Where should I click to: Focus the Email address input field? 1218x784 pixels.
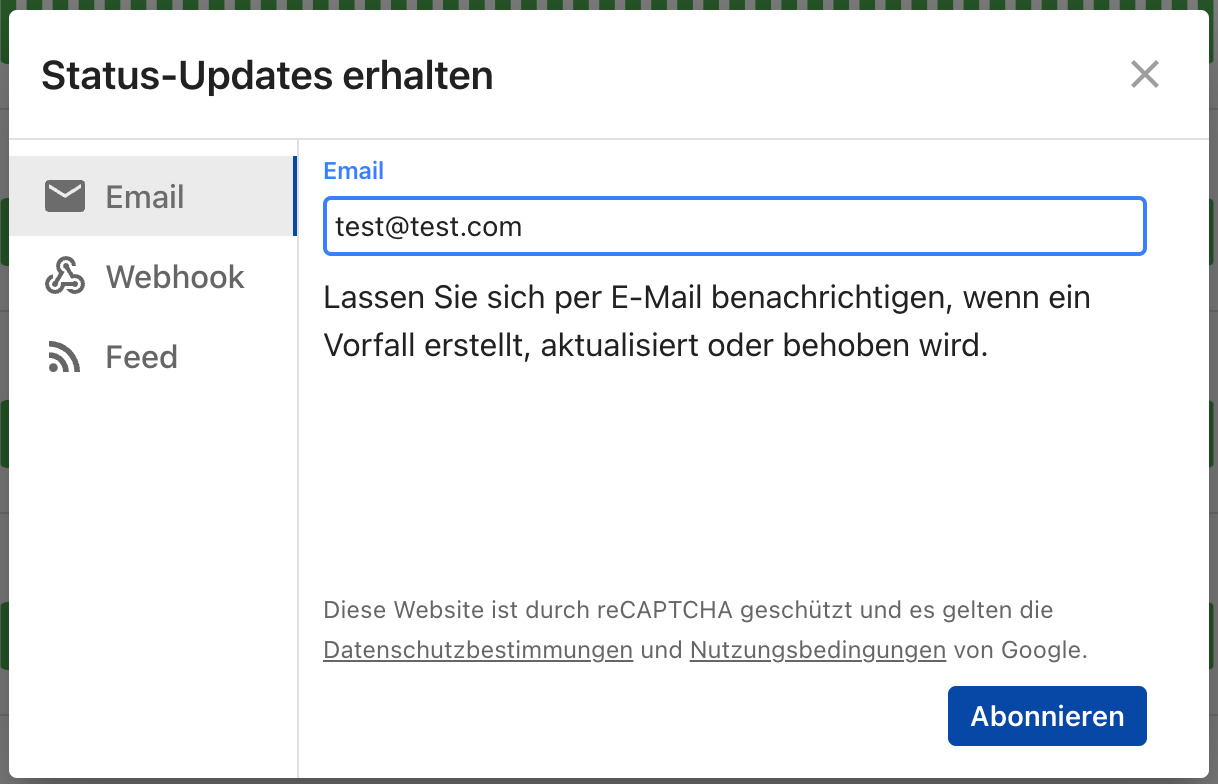click(735, 226)
